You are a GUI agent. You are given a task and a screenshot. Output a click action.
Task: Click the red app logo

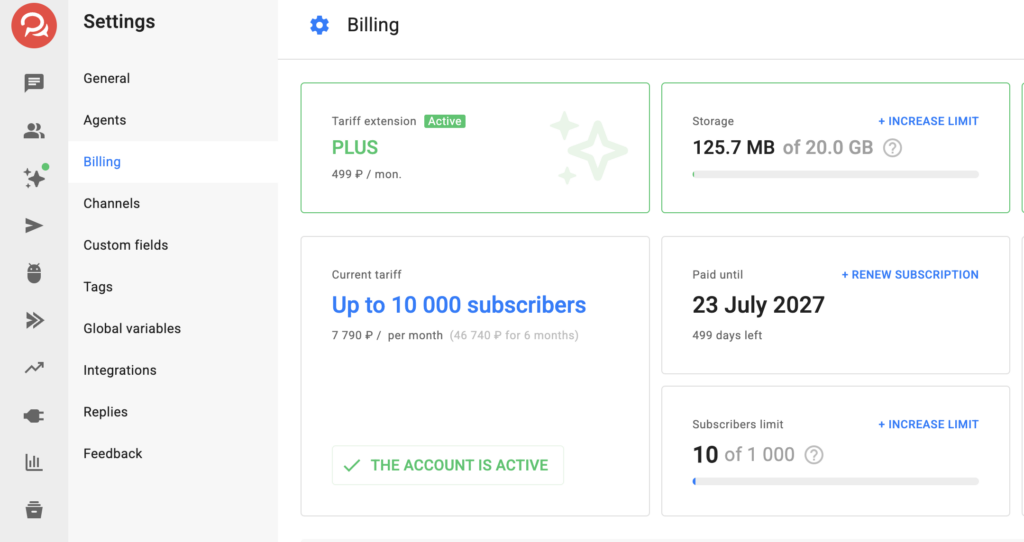pyautogui.click(x=34, y=26)
